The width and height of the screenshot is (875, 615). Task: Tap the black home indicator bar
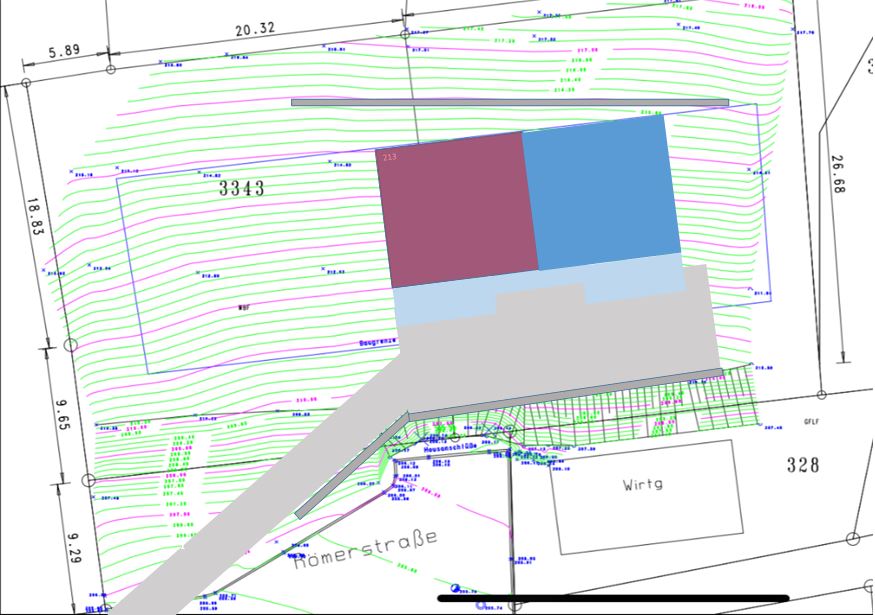coord(613,599)
